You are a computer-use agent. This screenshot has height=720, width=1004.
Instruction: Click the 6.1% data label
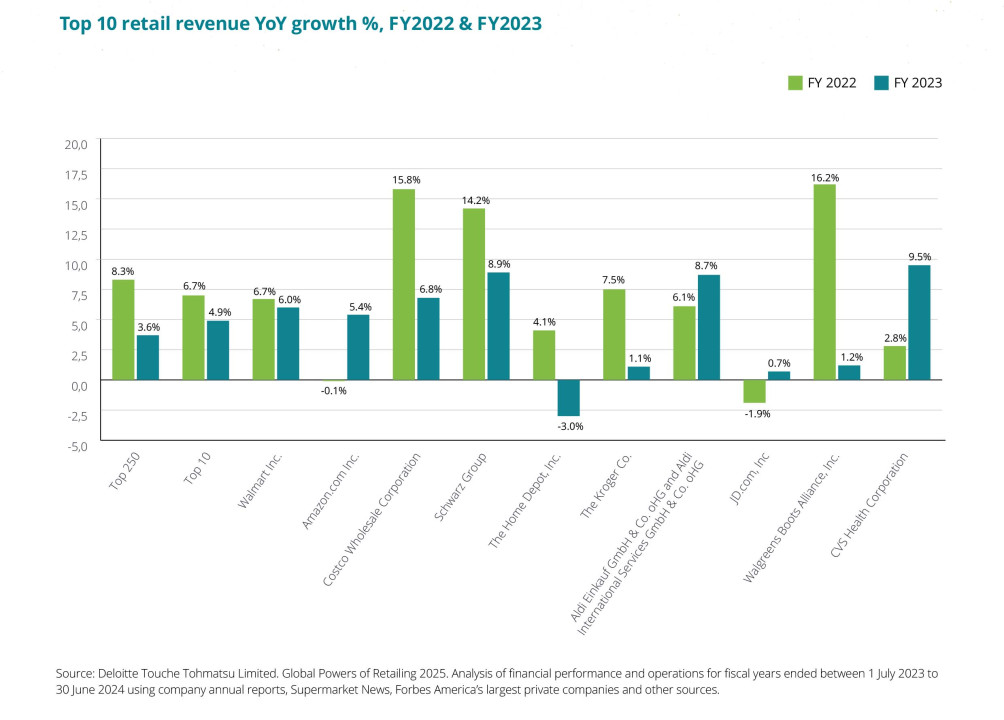click(684, 298)
